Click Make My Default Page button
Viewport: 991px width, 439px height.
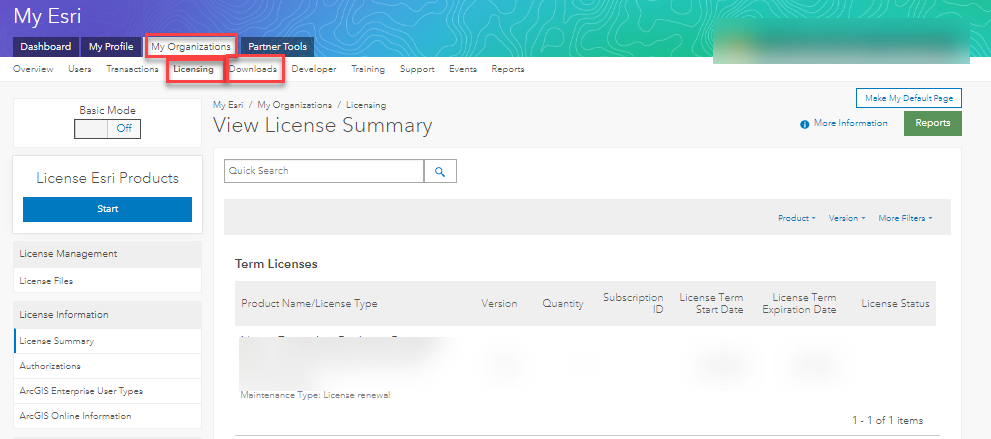(x=908, y=99)
